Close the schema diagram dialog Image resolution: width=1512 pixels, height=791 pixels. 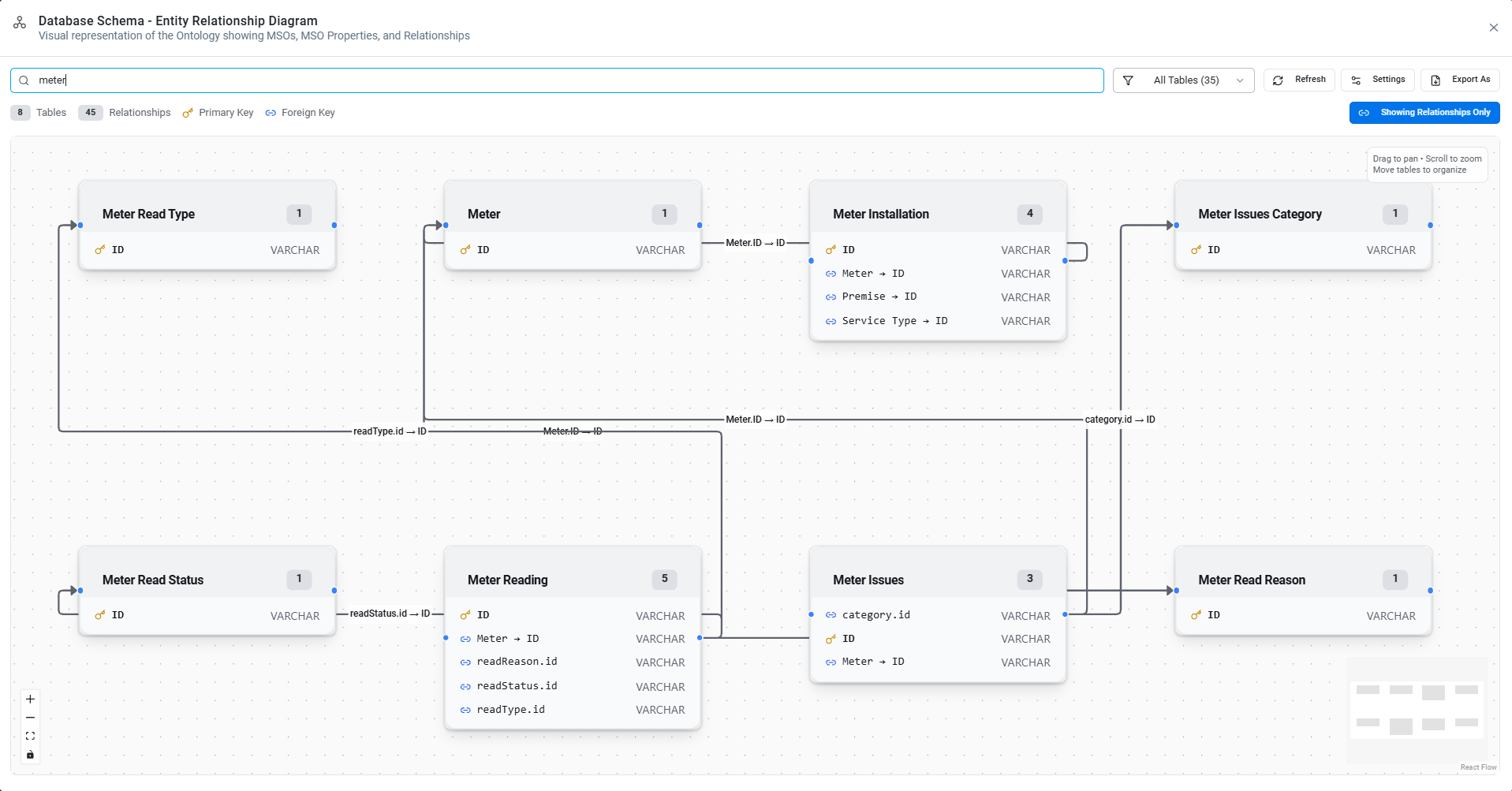pyautogui.click(x=1493, y=28)
